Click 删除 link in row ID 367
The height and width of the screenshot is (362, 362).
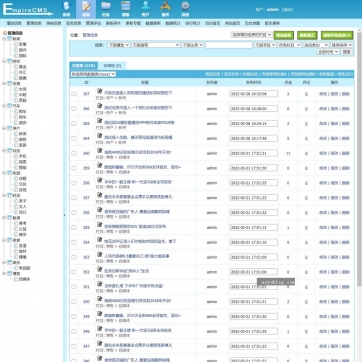345,94
